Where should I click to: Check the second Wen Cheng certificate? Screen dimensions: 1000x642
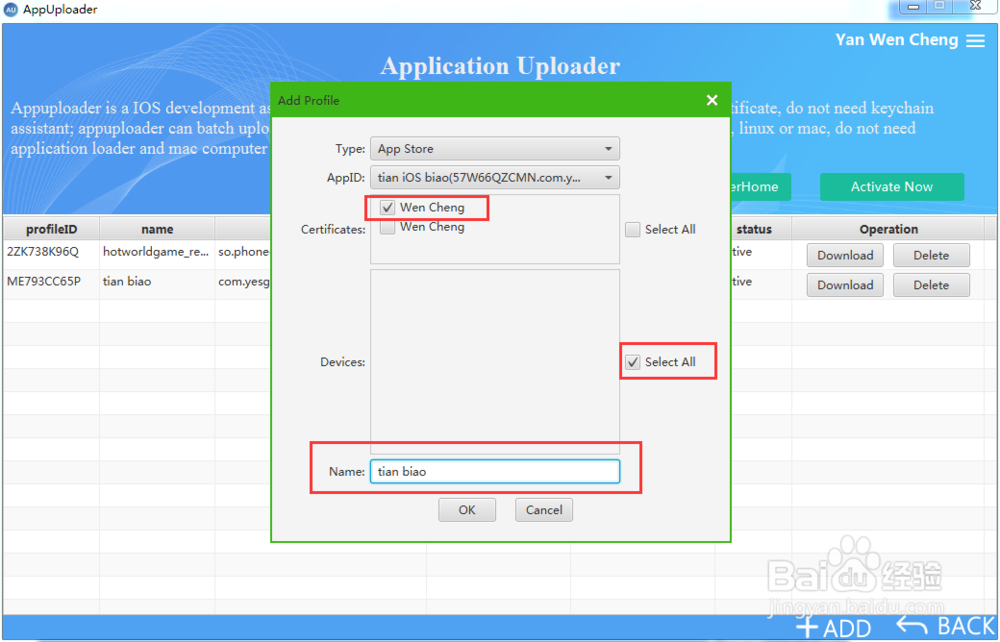tap(386, 226)
